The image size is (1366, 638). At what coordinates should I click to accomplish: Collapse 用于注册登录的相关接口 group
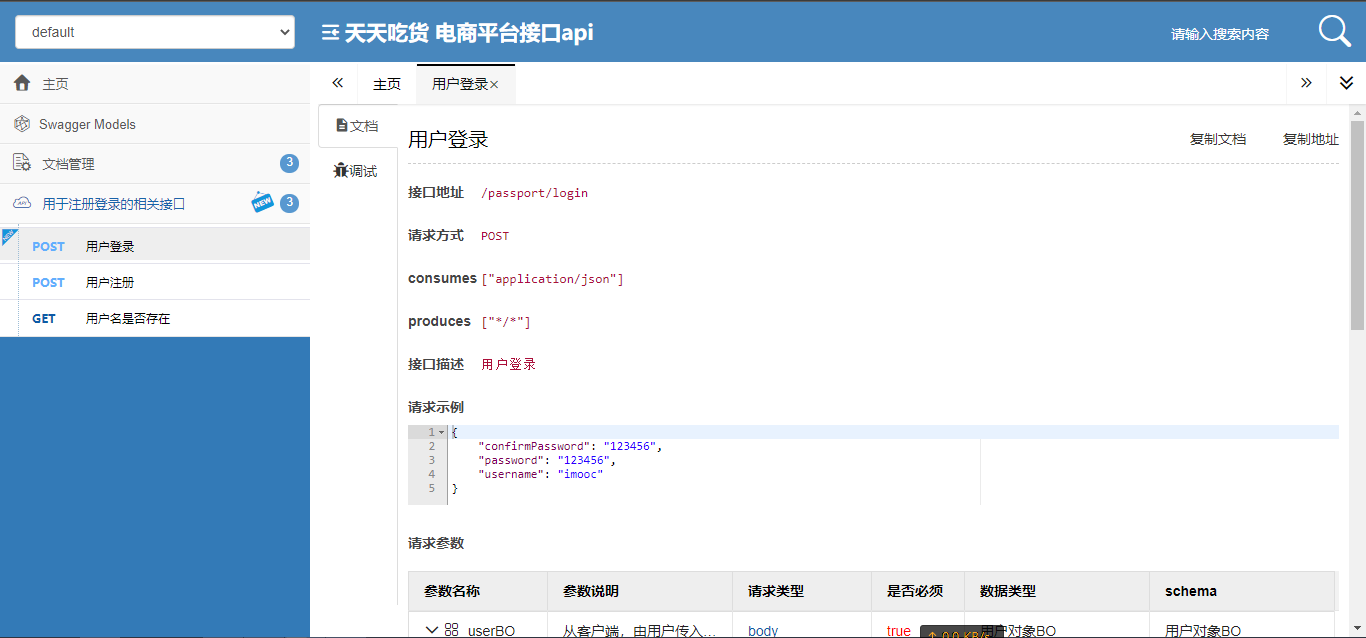[x=155, y=204]
